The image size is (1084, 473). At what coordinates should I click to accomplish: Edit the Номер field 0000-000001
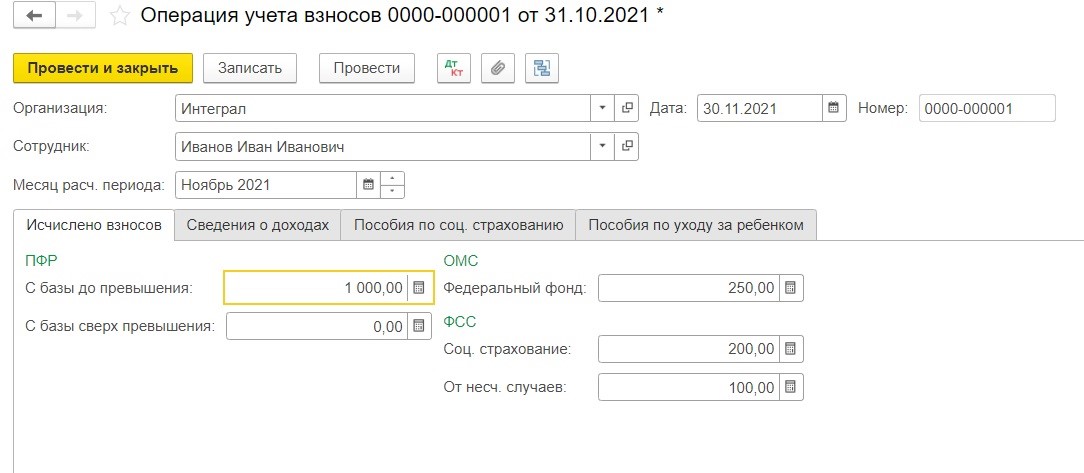tap(987, 109)
